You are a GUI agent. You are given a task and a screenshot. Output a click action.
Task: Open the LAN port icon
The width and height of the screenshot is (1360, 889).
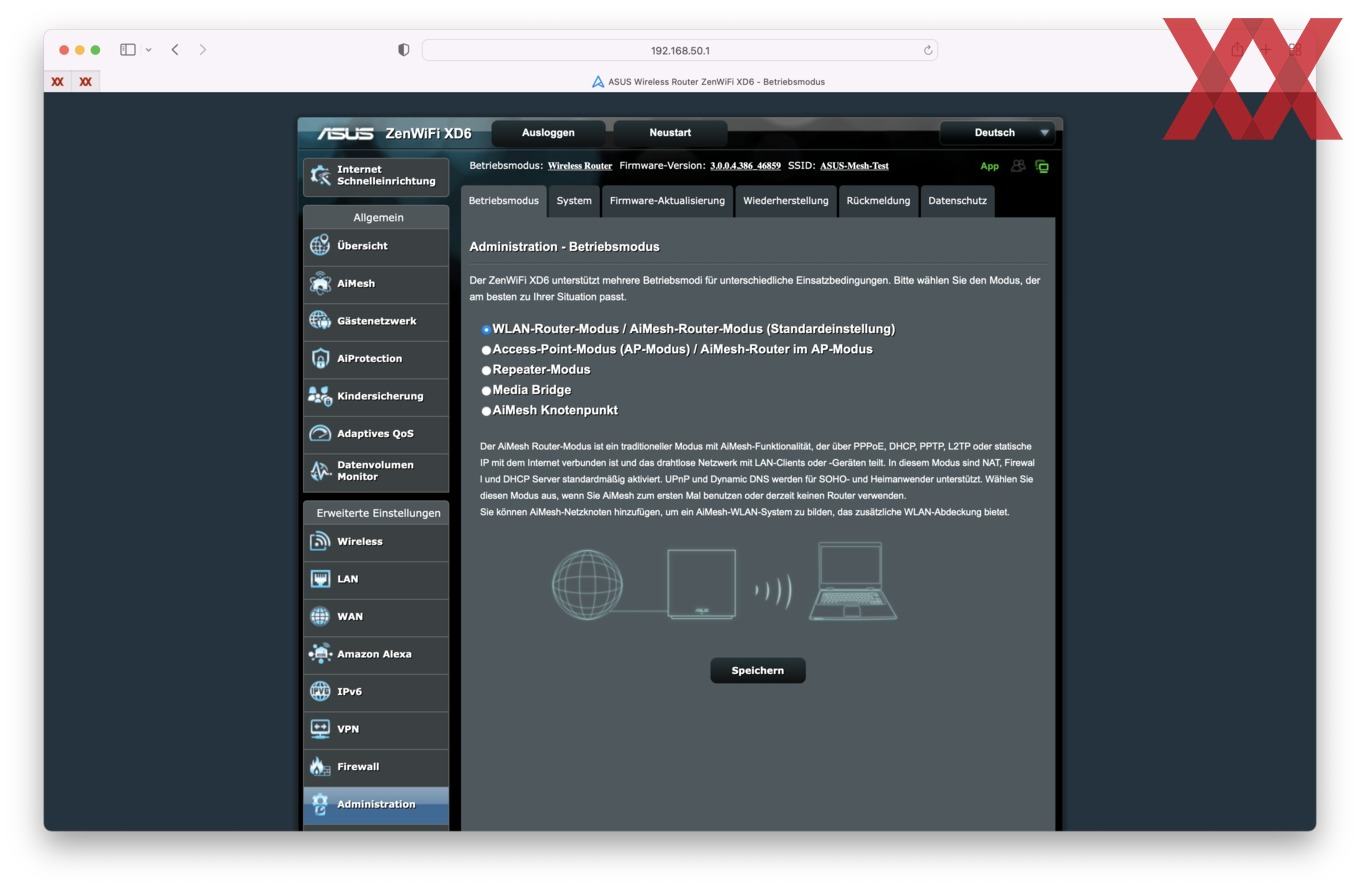(320, 579)
